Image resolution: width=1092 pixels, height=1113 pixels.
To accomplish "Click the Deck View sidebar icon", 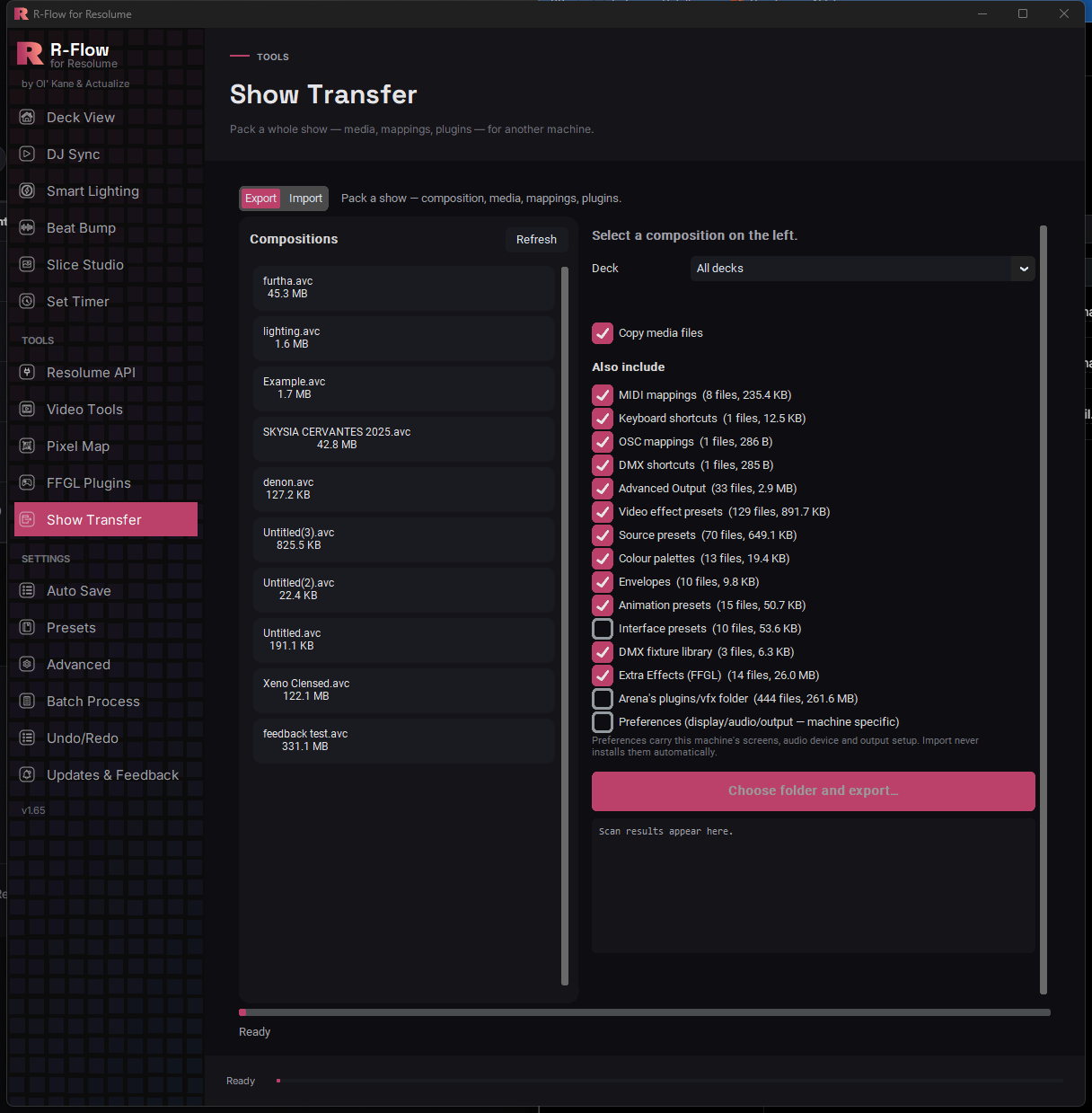I will pyautogui.click(x=27, y=117).
